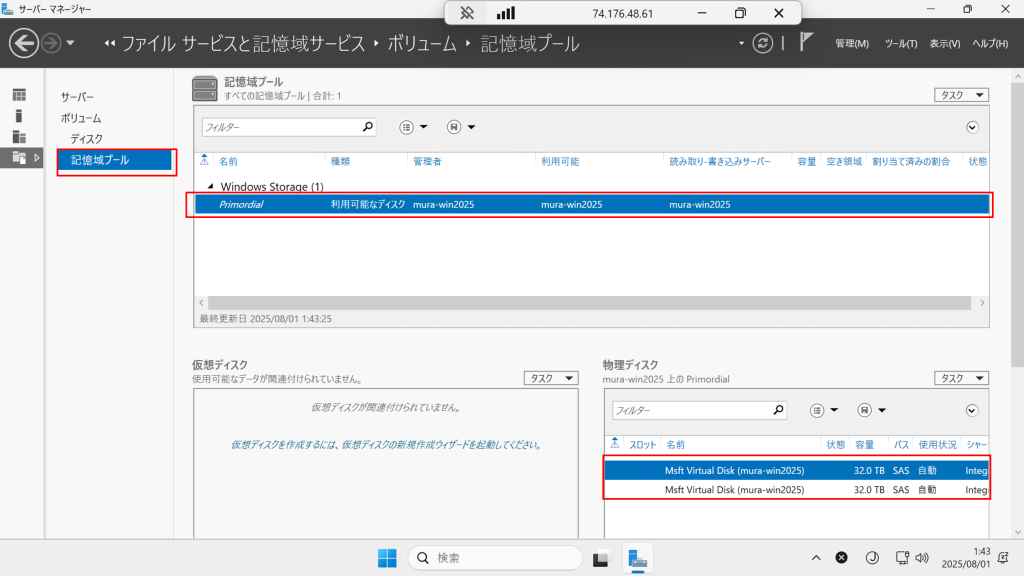Image resolution: width=1024 pixels, height=576 pixels.
Task: Sort pools by 種類 column
Action: coord(340,161)
